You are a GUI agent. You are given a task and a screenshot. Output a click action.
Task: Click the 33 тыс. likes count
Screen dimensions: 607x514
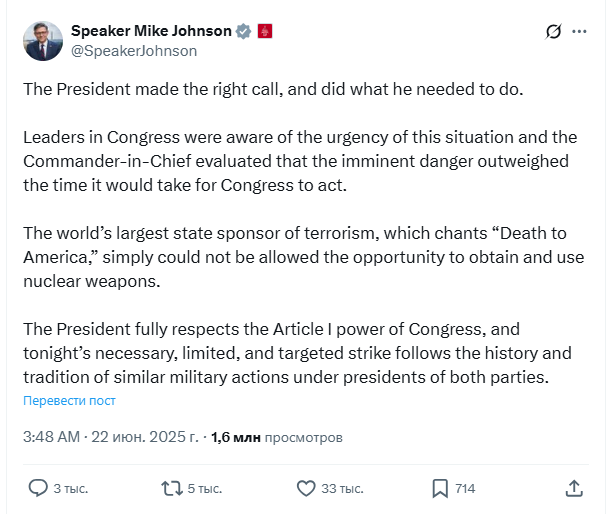coord(342,488)
